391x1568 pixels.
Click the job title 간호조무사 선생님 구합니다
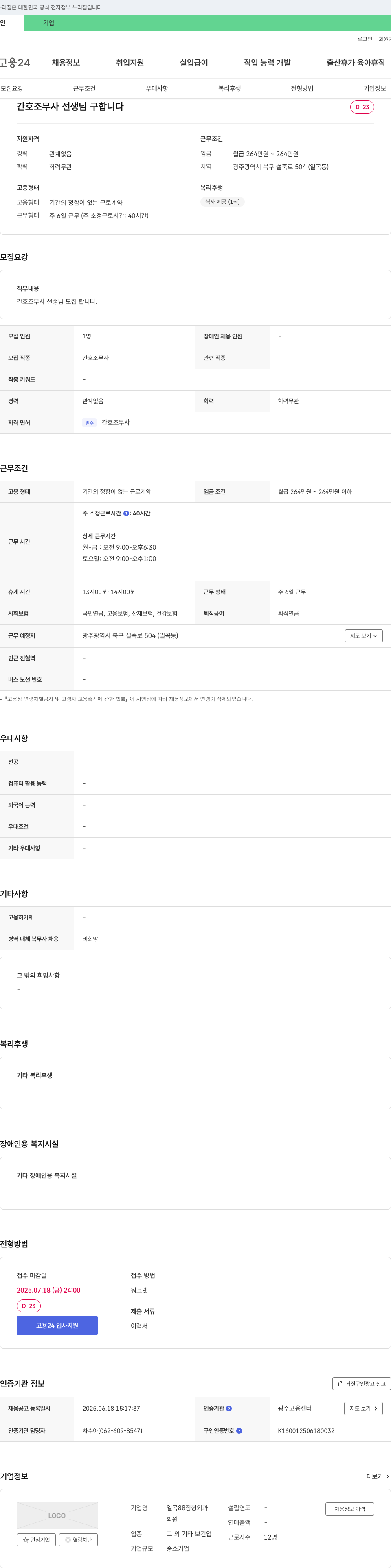(70, 107)
